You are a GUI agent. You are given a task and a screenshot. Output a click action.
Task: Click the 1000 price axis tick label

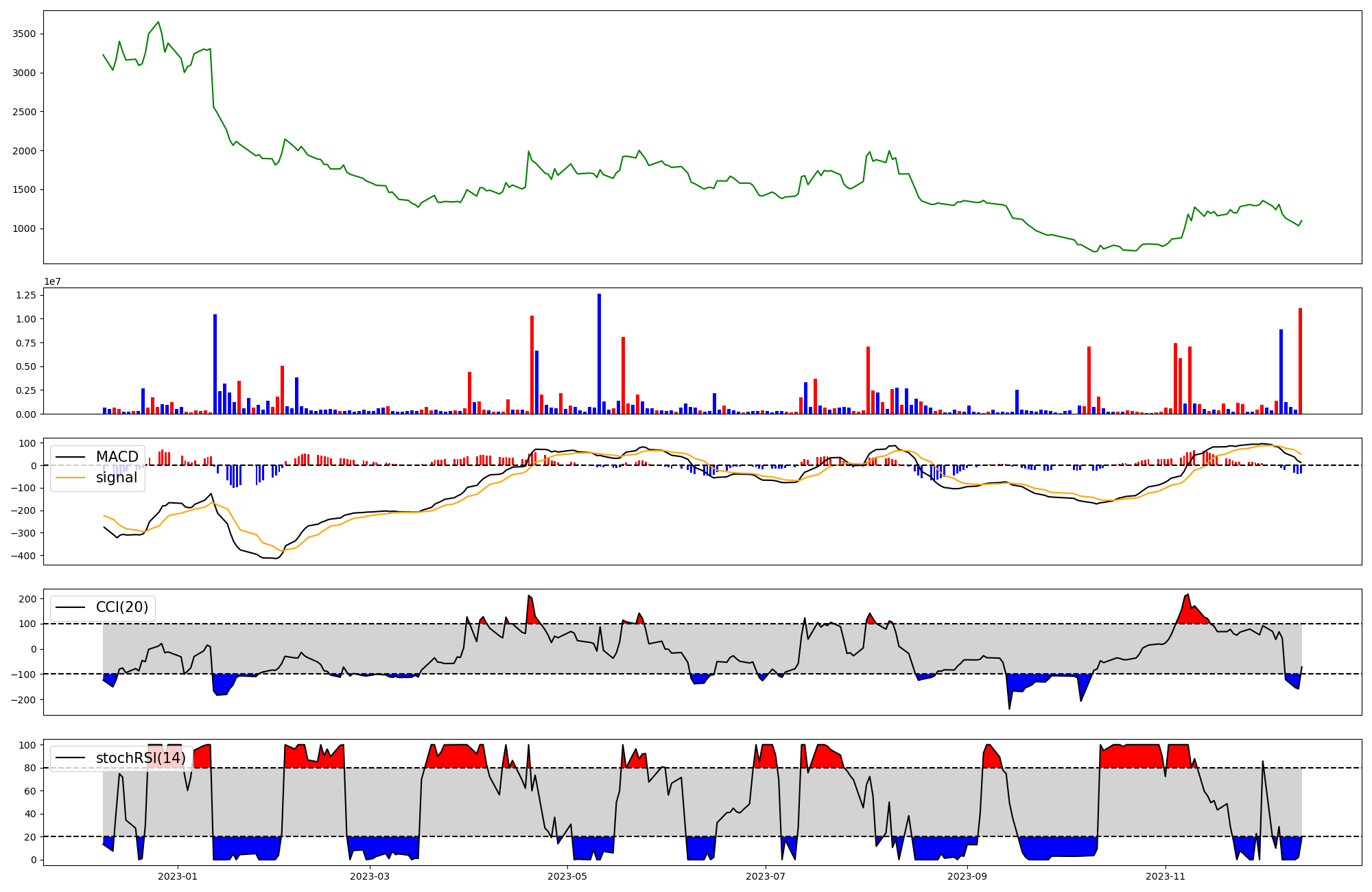coord(25,229)
